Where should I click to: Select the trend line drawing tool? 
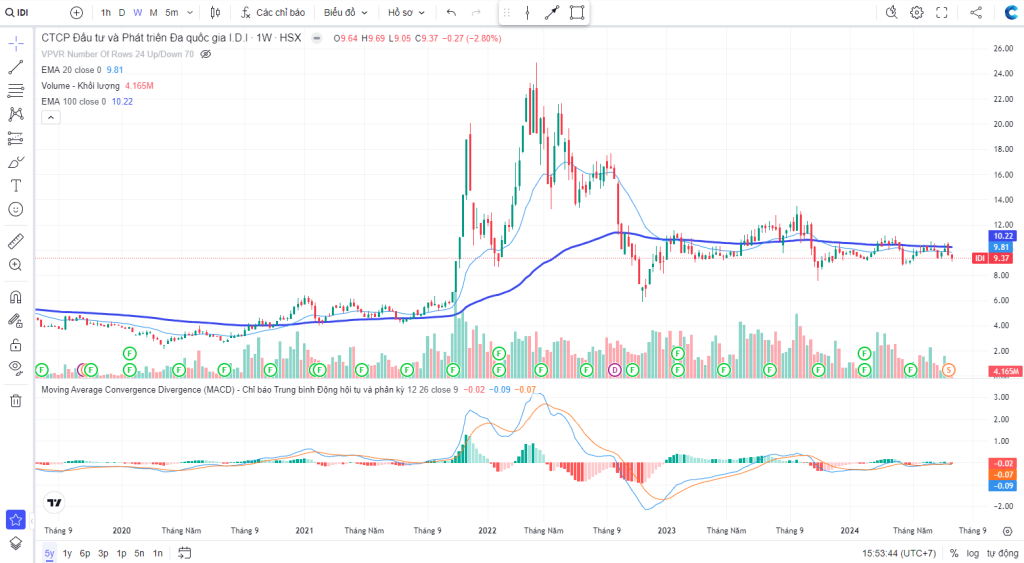[16, 67]
